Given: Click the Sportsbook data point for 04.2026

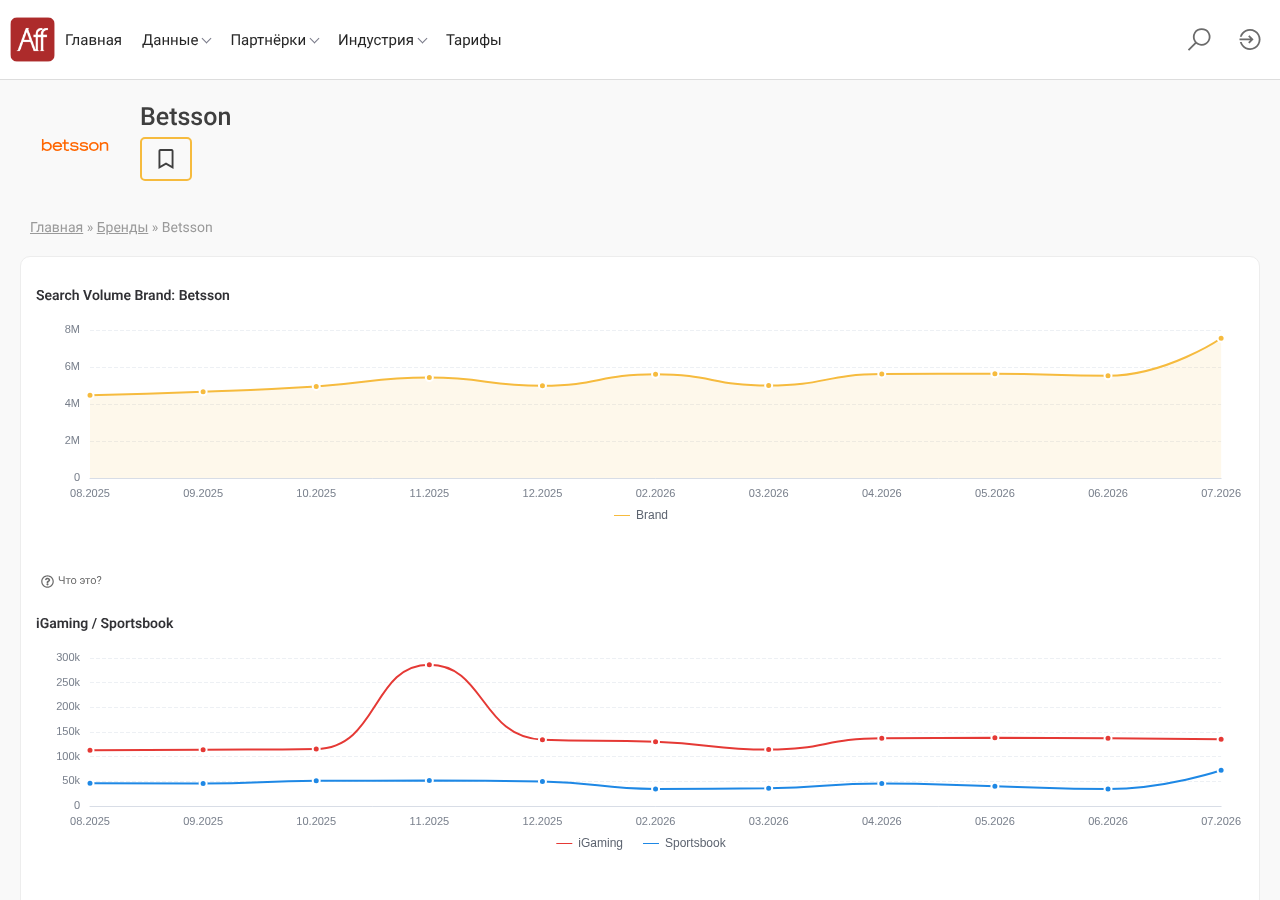Looking at the screenshot, I should (x=882, y=738).
